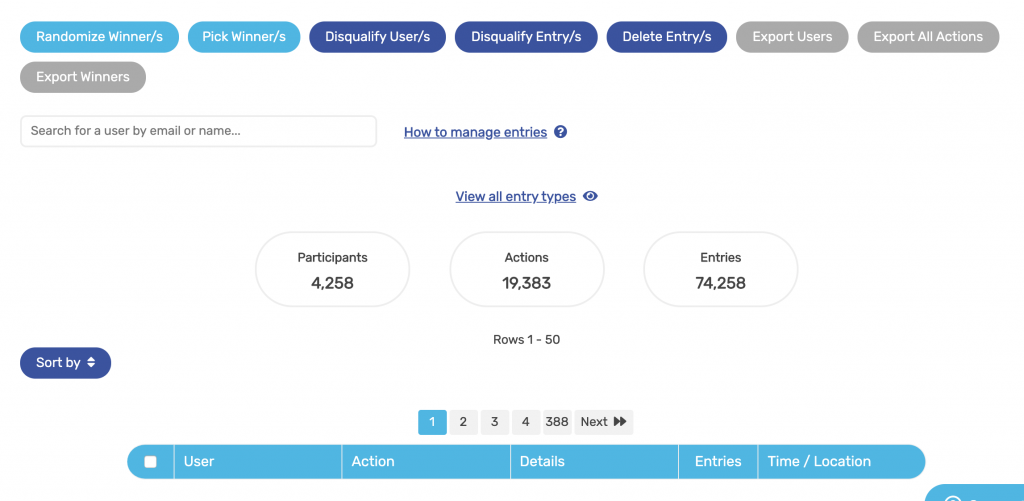The height and width of the screenshot is (501, 1024).
Task: Select page 4 in pagination
Action: (526, 422)
